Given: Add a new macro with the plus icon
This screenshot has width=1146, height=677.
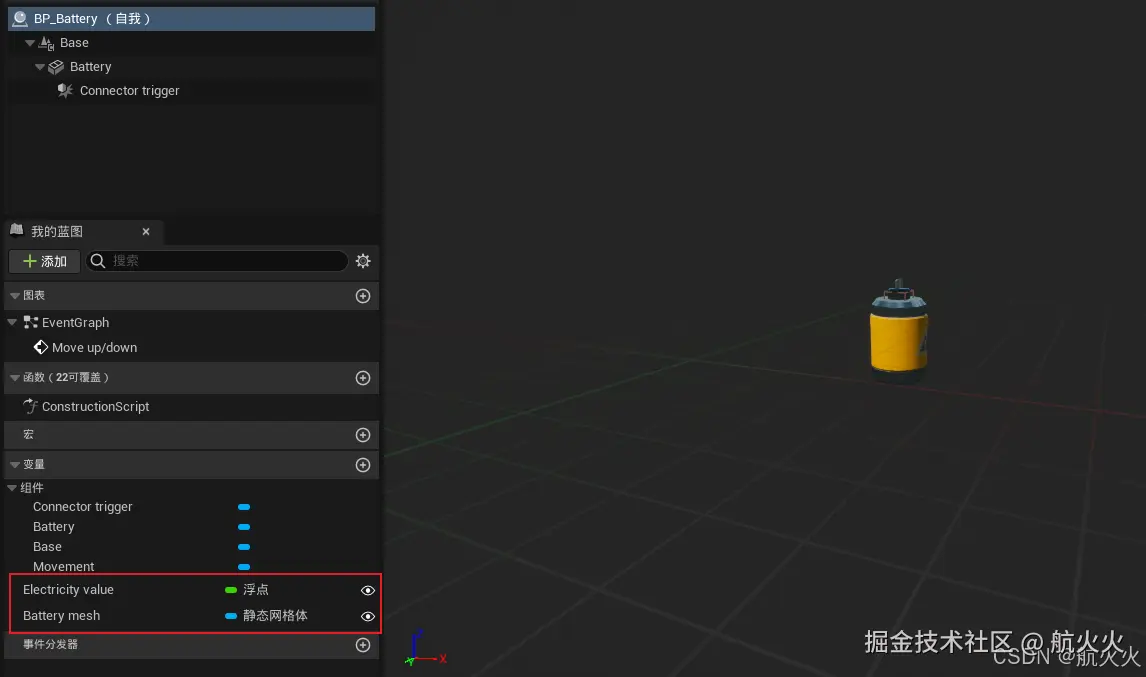Looking at the screenshot, I should click(x=362, y=435).
